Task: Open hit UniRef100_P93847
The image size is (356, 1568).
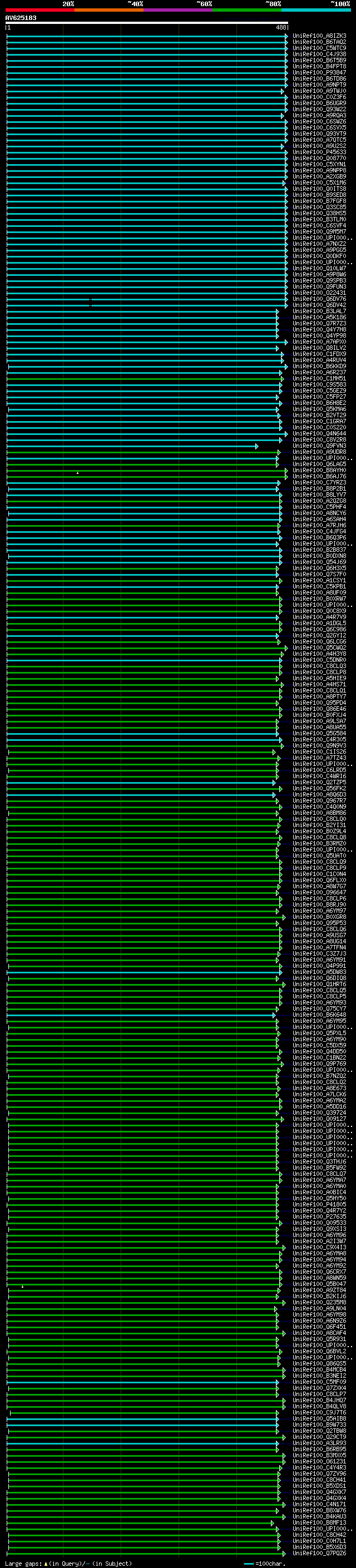Action: click(319, 72)
